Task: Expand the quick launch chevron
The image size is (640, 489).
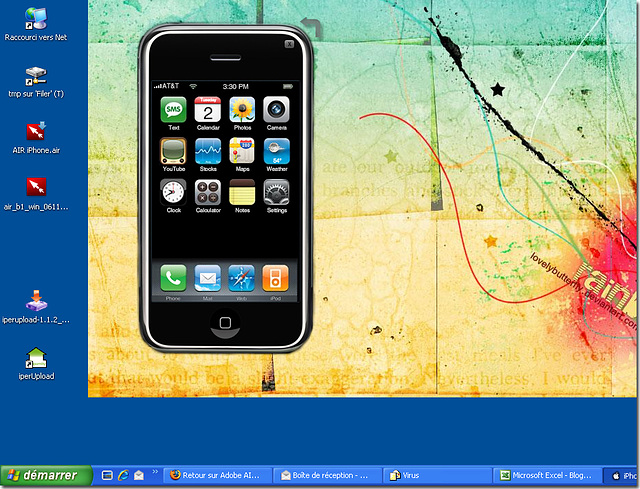Action: point(155,472)
